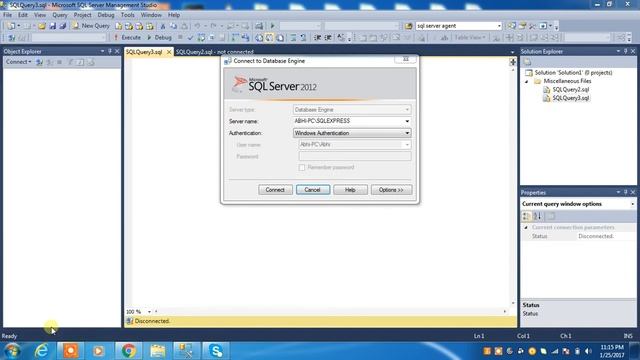
Task: Click Solution Explorer Properties toolbar icon
Action: point(527,62)
